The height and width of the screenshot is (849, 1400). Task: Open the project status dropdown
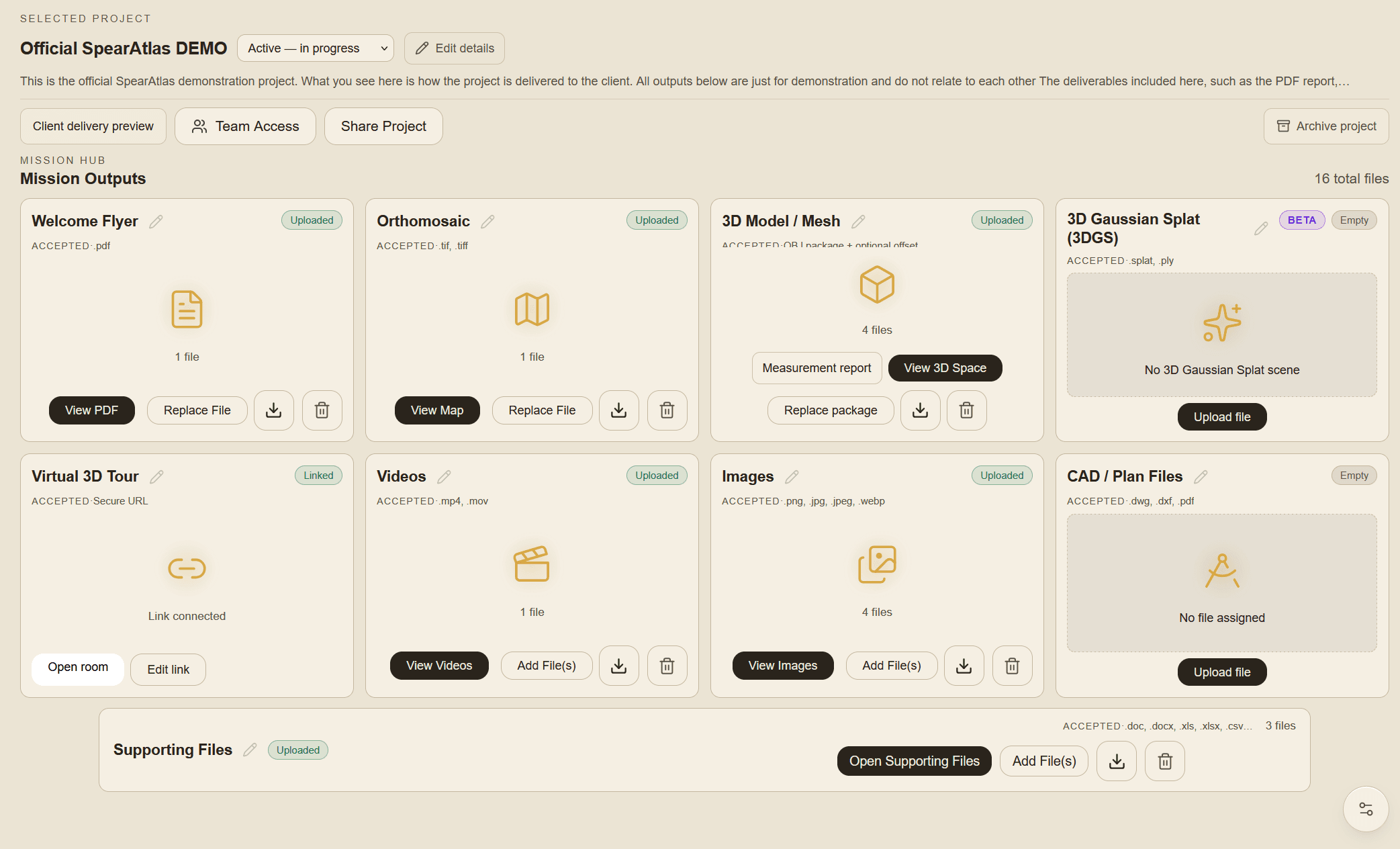click(x=316, y=48)
